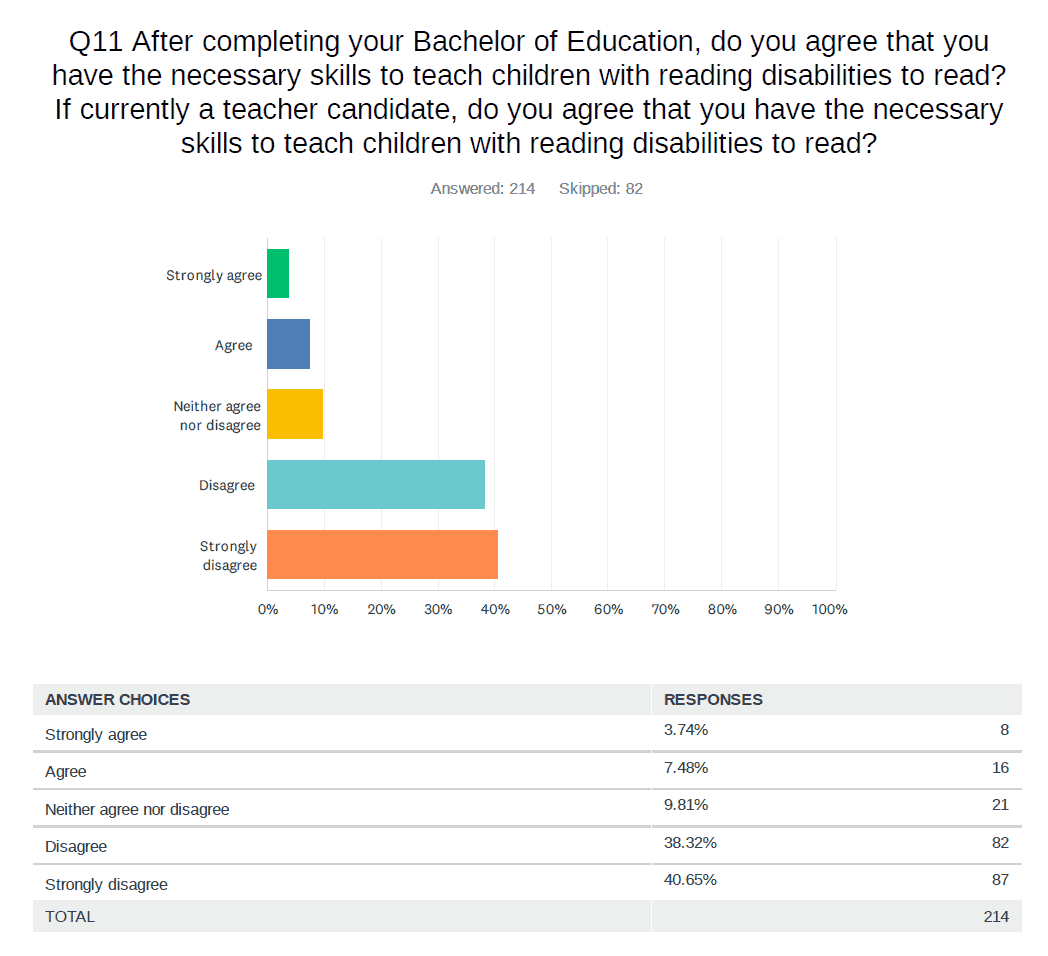Click the Skipped: 82 text

pos(600,188)
